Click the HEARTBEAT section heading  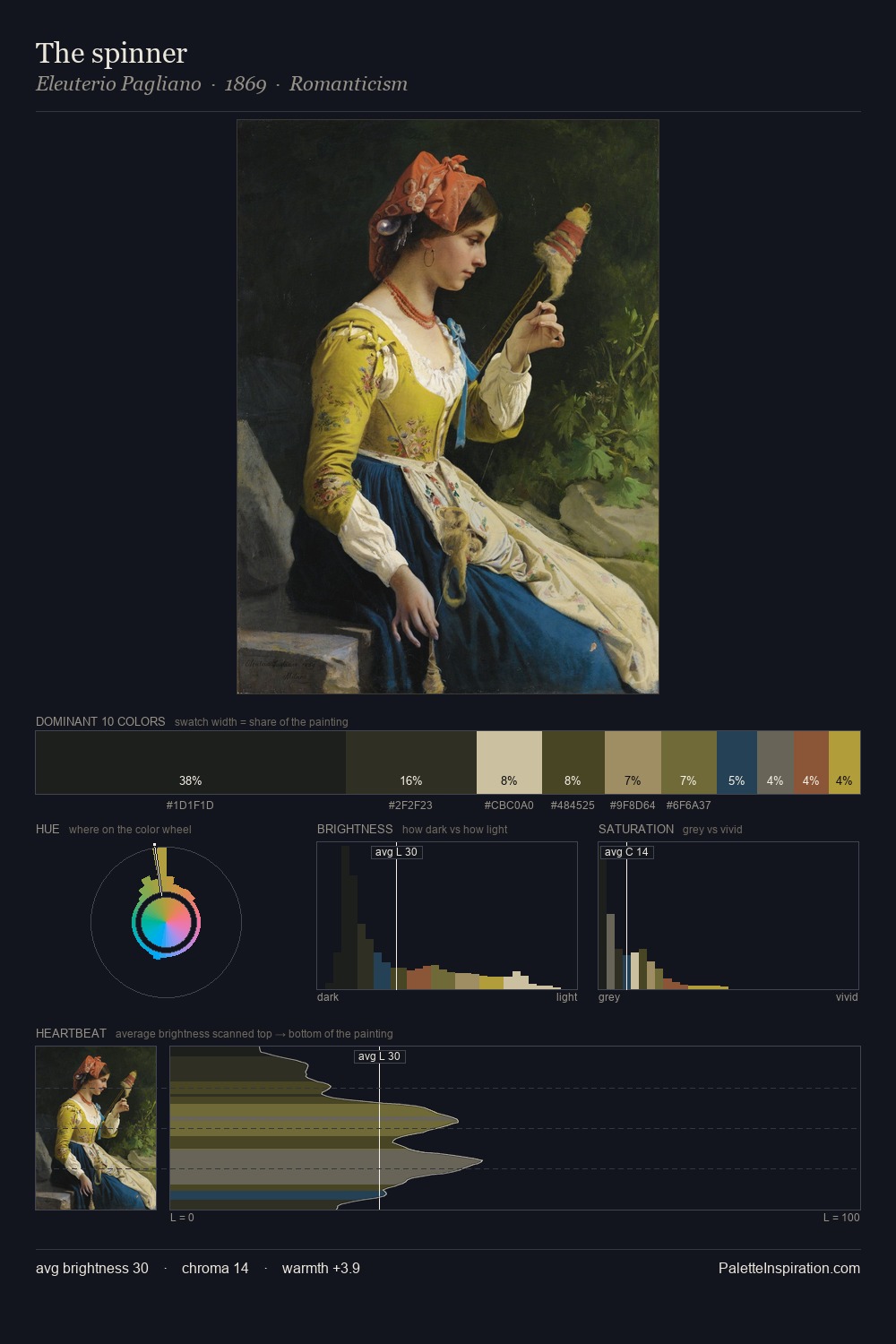(x=71, y=1033)
